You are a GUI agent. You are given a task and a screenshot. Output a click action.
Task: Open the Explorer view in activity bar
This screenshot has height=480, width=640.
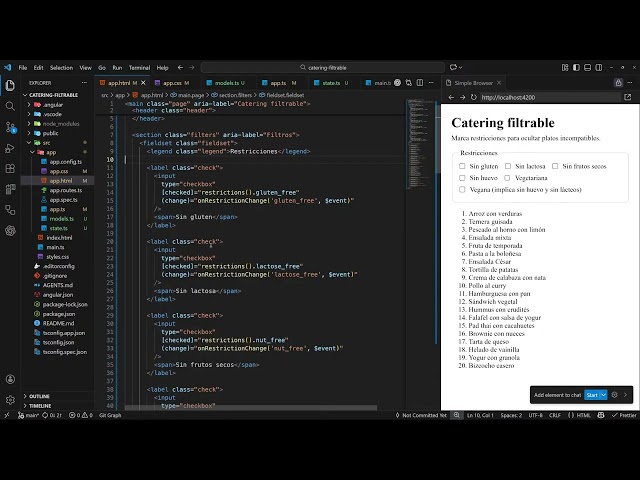coord(10,85)
